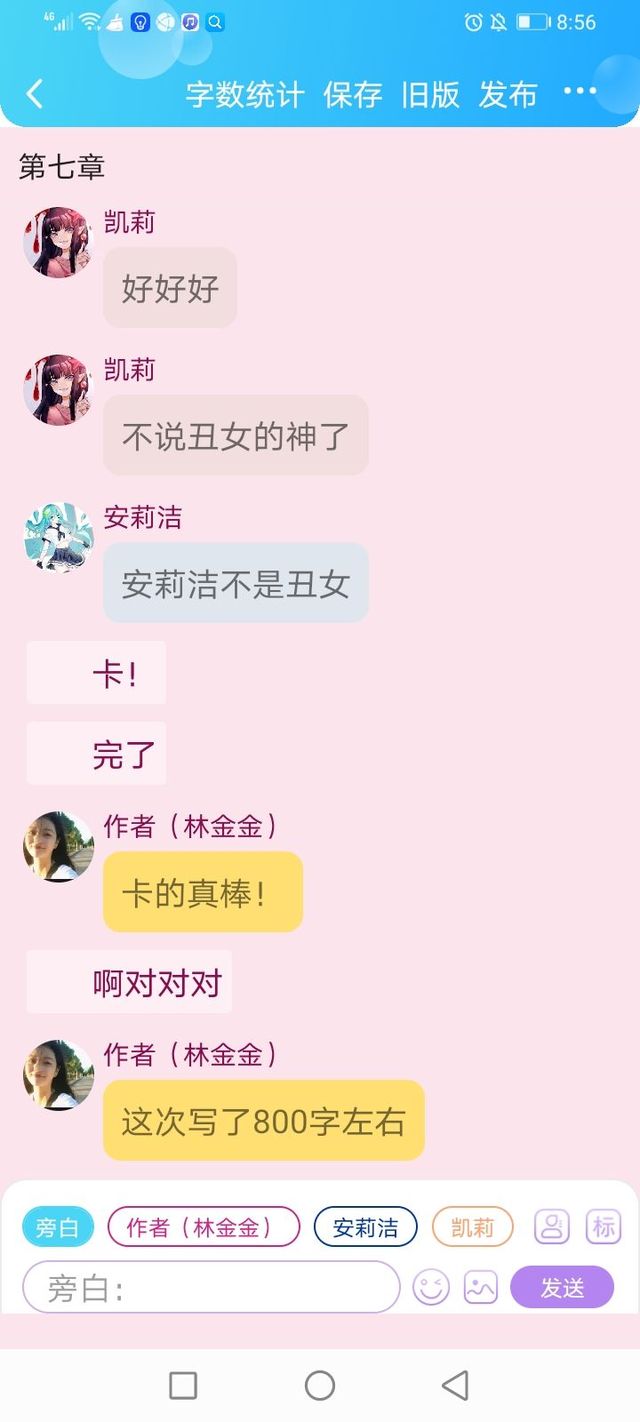Select the 旁白 narrator role chip
640x1422 pixels.
[58, 1227]
